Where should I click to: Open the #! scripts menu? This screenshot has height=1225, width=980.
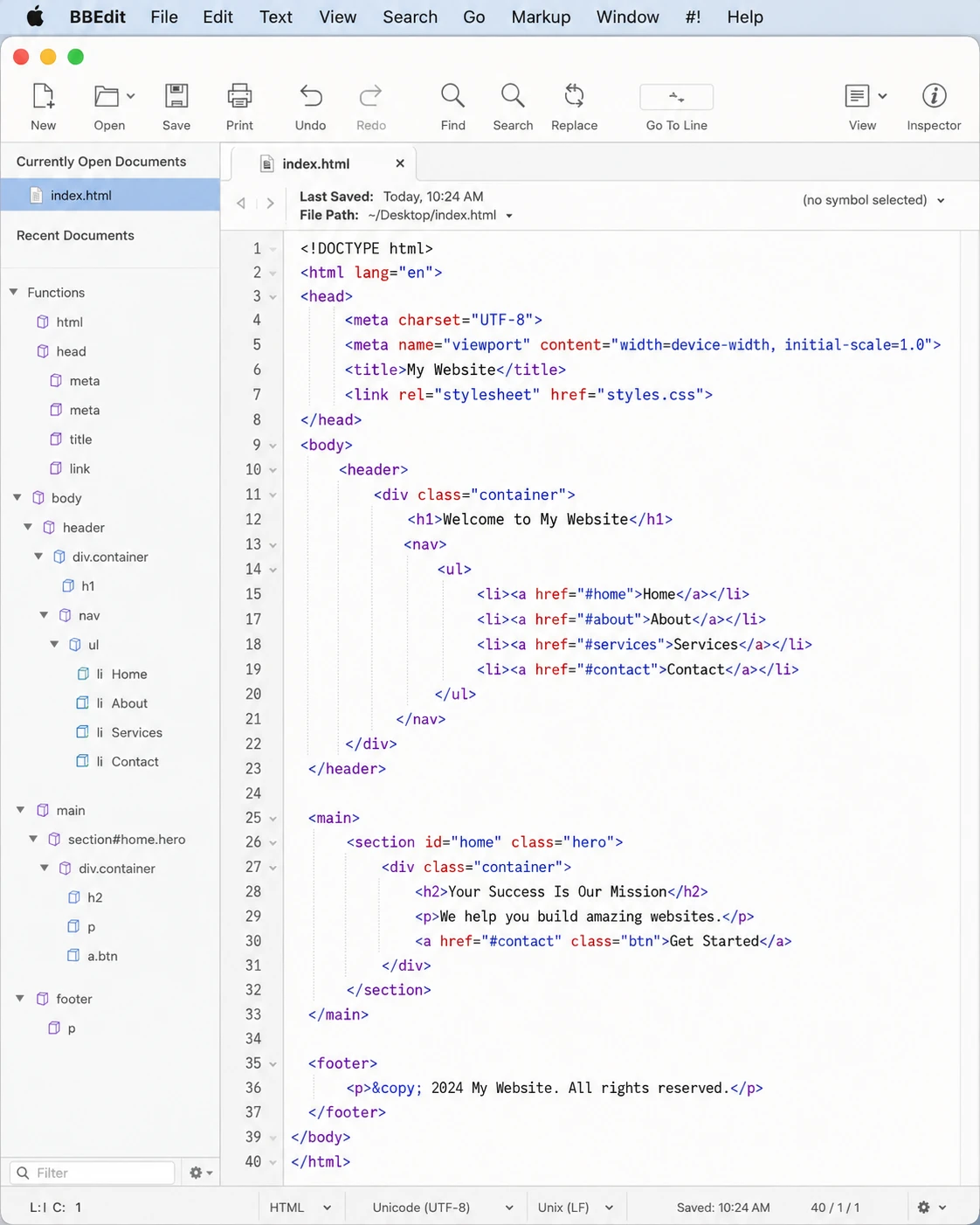(x=693, y=17)
